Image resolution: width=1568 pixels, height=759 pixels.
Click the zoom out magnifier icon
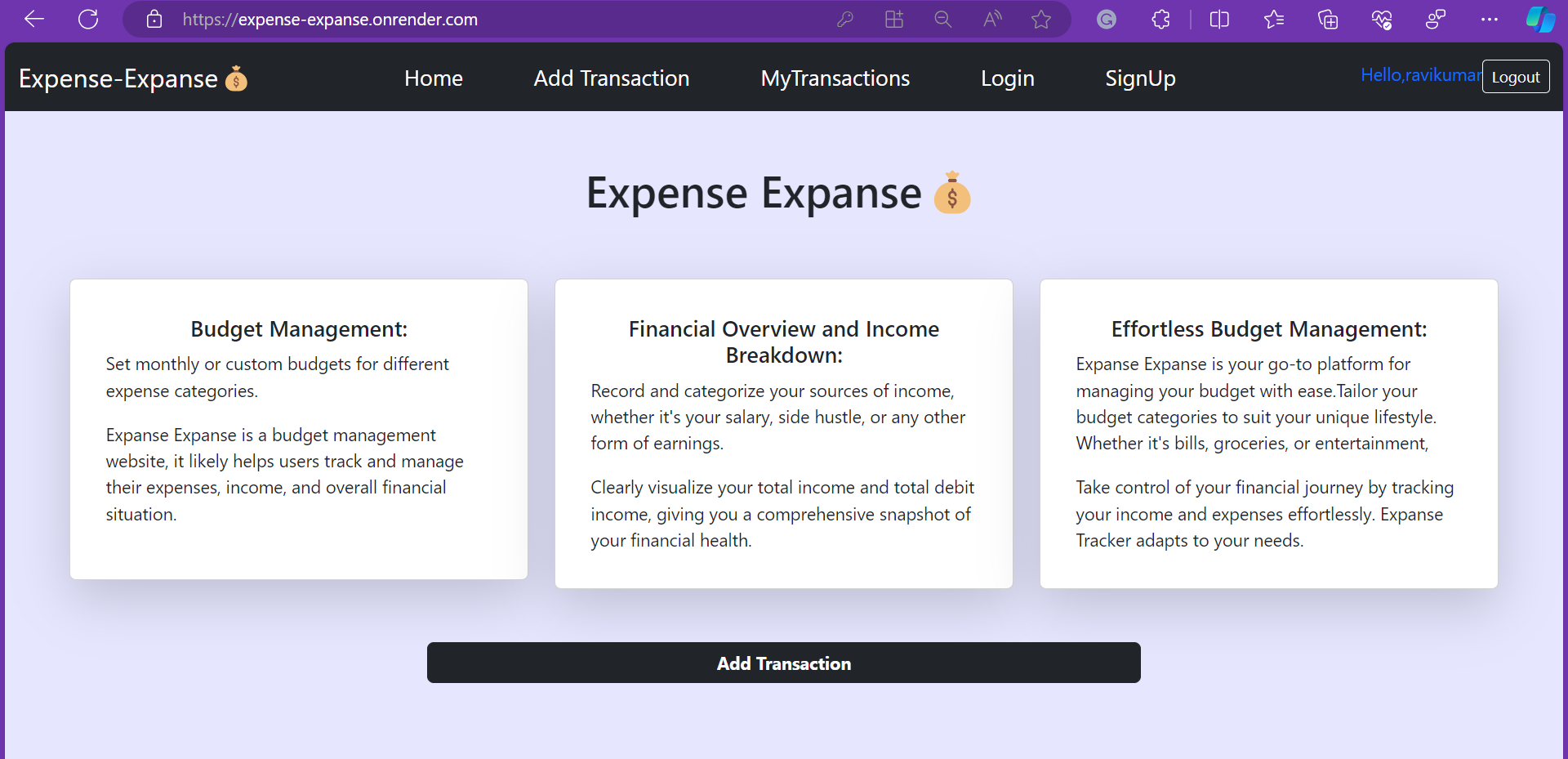(x=943, y=19)
